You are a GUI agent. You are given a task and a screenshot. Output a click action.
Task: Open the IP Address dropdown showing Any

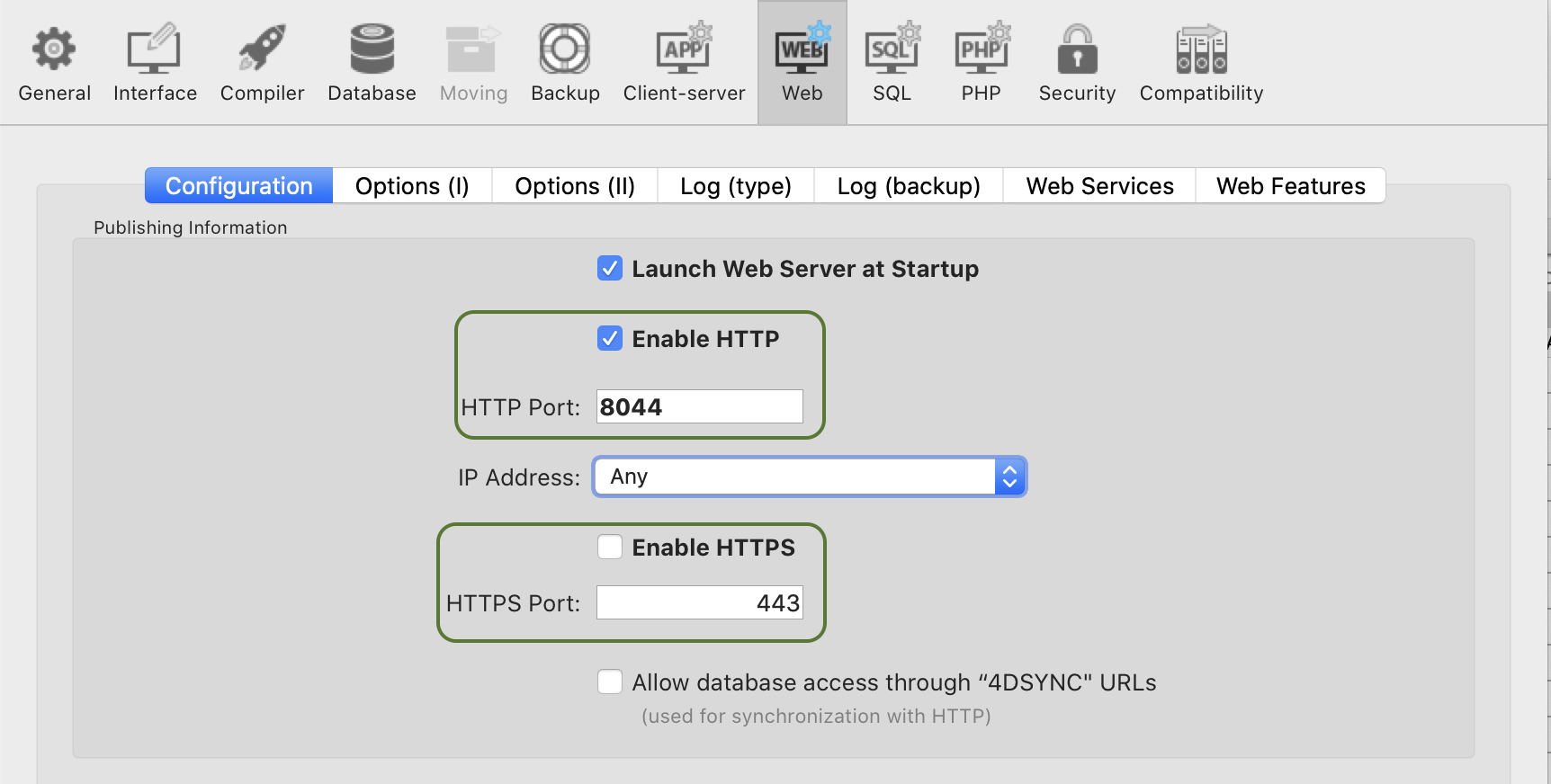coord(810,477)
